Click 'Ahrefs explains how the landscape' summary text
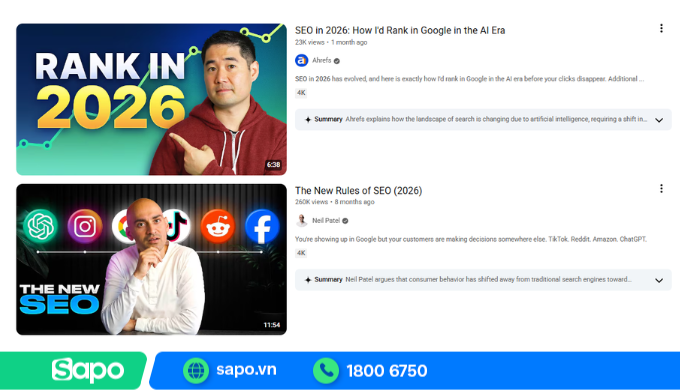 (496, 119)
